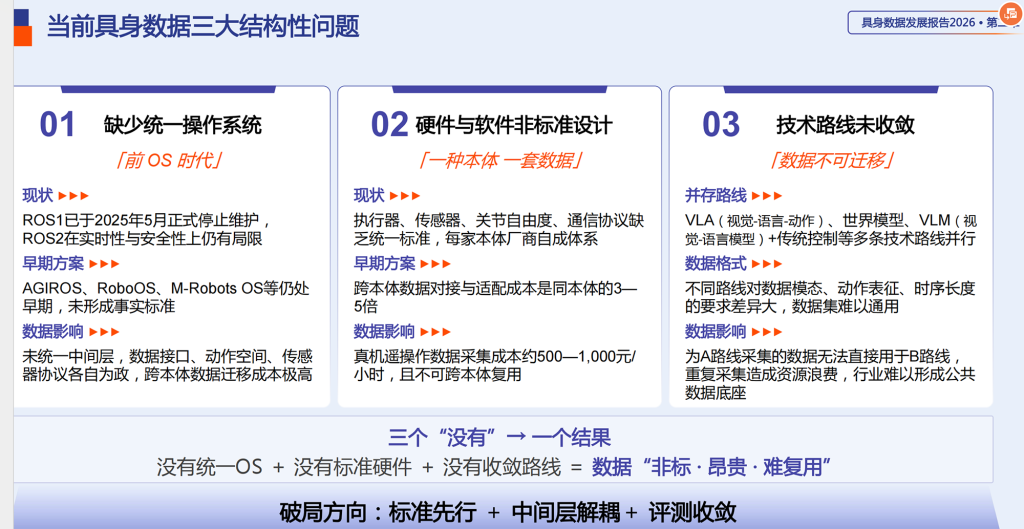Click '现状' label in the 02 card
This screenshot has height=529, width=1024.
point(369,195)
